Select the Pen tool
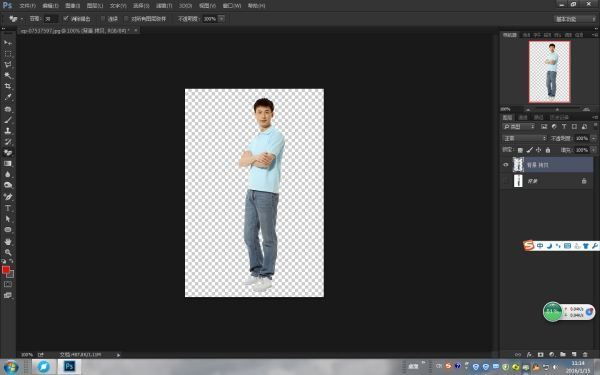The height and width of the screenshot is (375, 600). point(8,197)
